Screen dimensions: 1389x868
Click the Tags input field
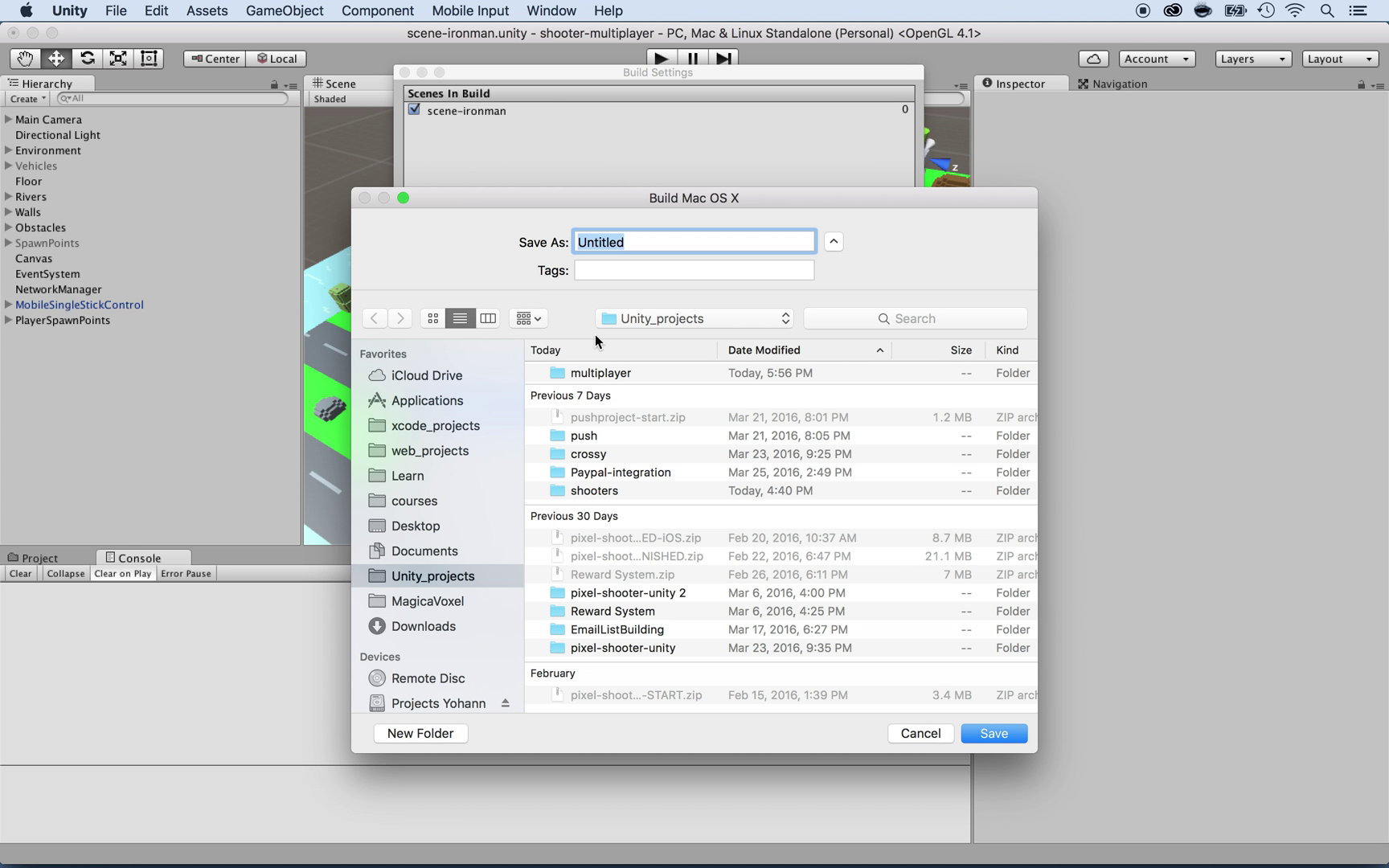tap(694, 270)
